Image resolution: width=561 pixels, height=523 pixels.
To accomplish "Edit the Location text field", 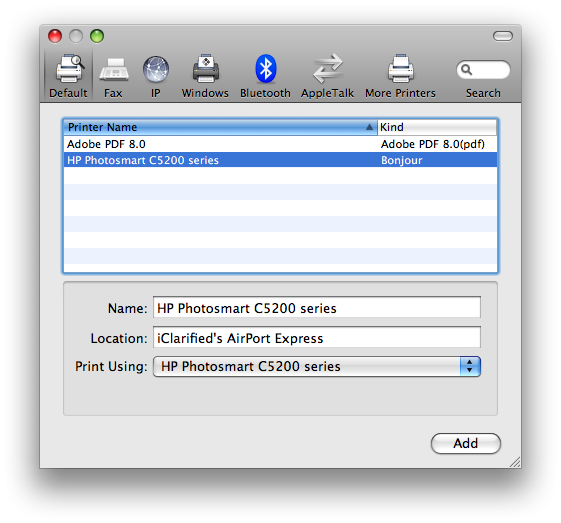I will tap(317, 337).
